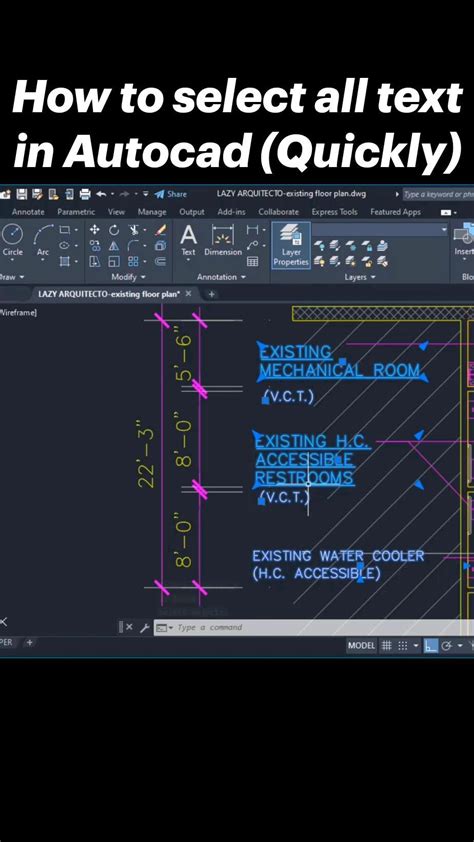Screen dimensions: 474x842
Task: Activate the Copy tool in Modify panel
Action: coord(94,245)
